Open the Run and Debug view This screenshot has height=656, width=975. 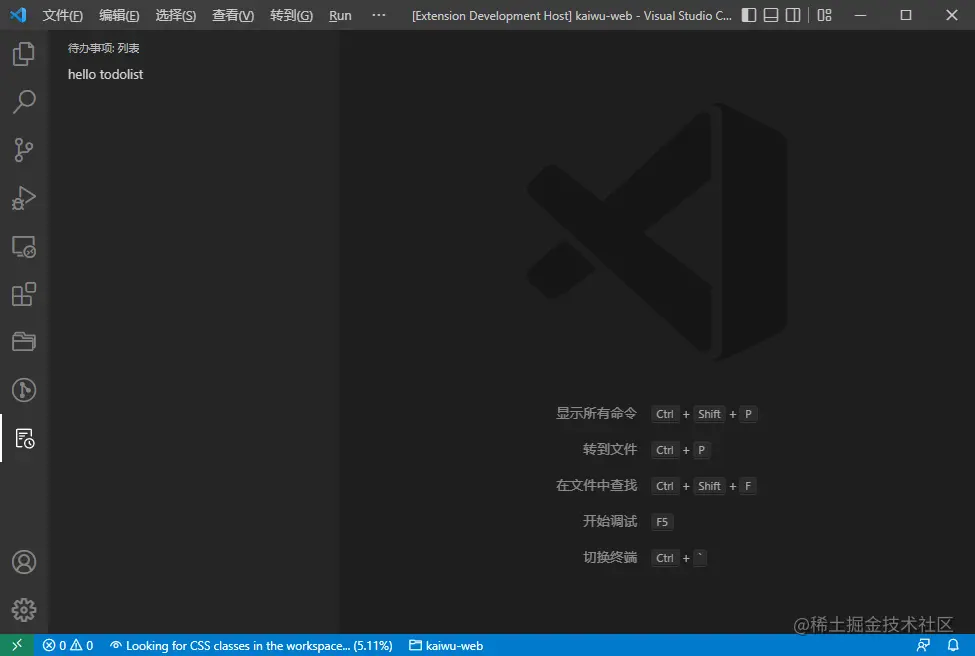tap(24, 198)
